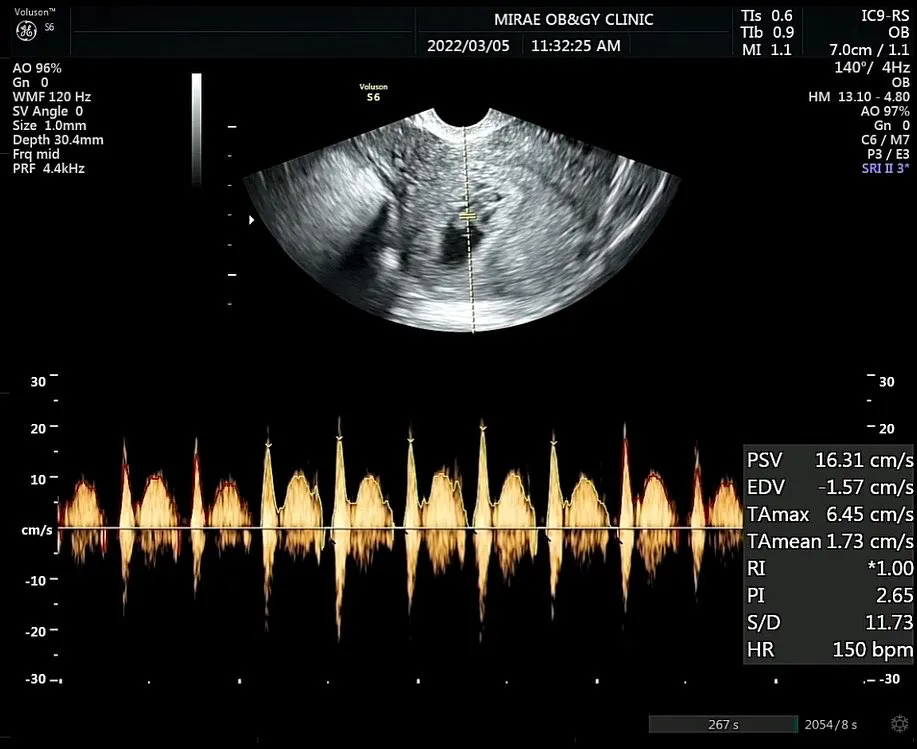Viewport: 917px width, 749px height.
Task: Select the TIb 0.9 readout
Action: click(767, 33)
